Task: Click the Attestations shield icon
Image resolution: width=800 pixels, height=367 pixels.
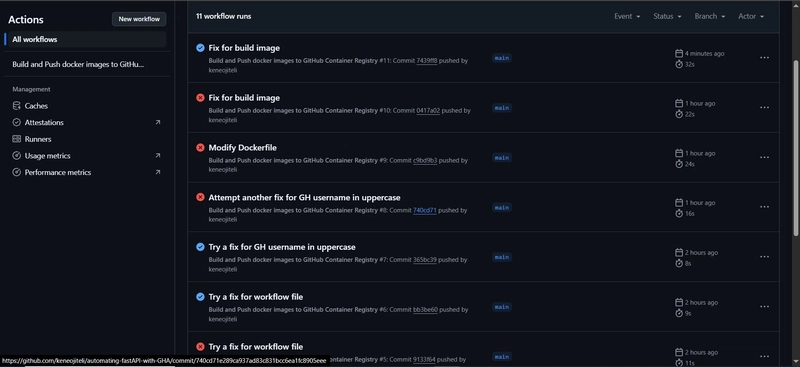Action: pos(16,123)
